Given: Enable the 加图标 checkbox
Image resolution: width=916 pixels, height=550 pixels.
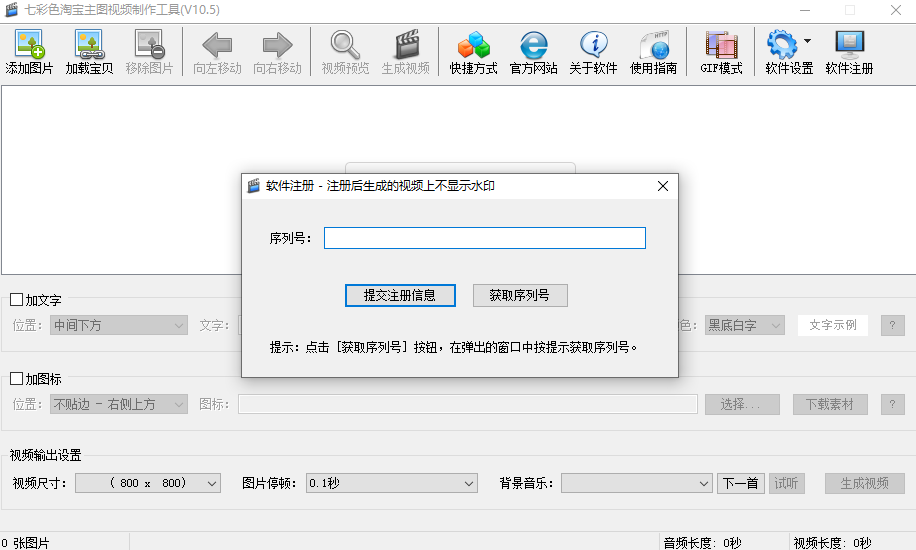Looking at the screenshot, I should pyautogui.click(x=16, y=379).
